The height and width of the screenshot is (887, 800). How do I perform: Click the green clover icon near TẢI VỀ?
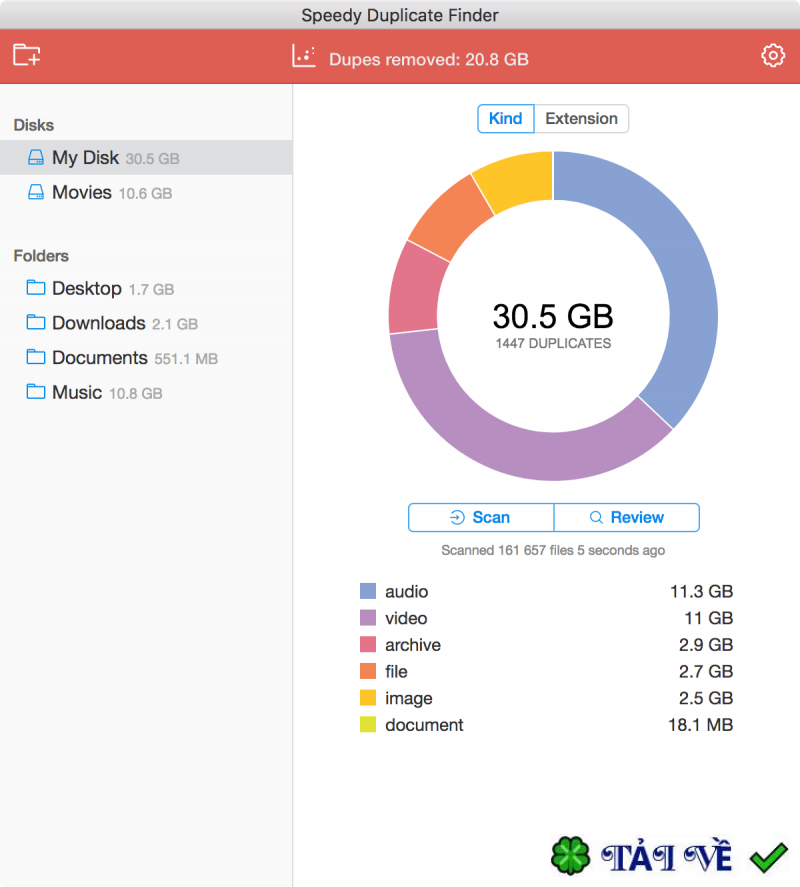571,854
